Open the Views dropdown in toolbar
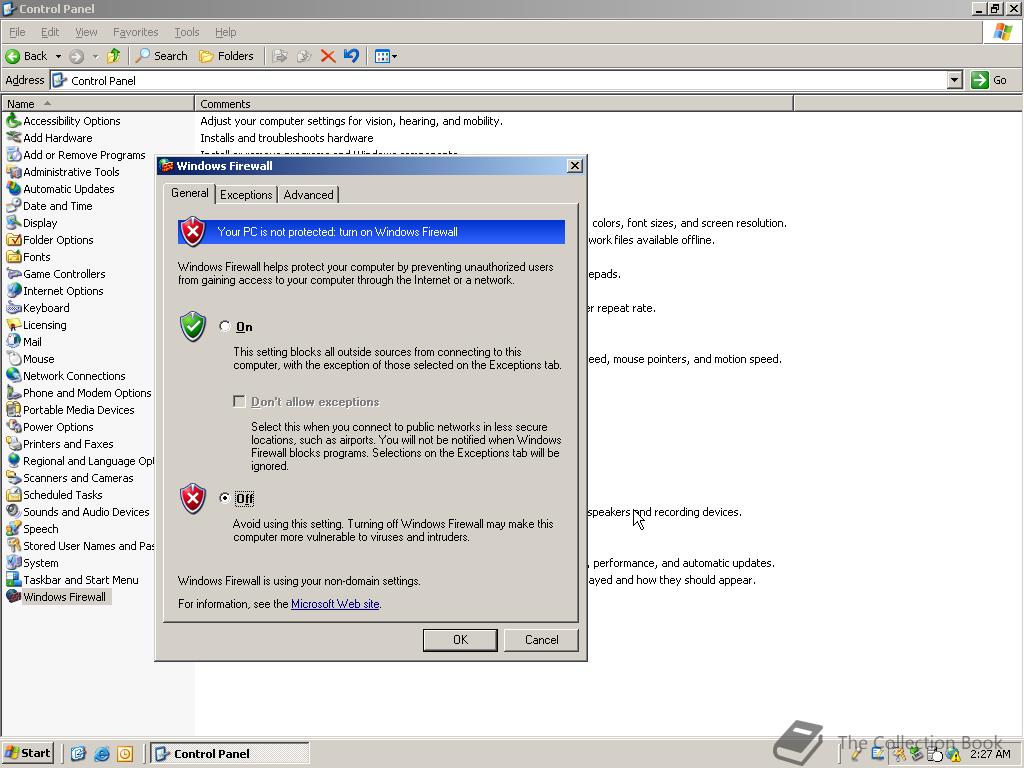The height and width of the screenshot is (768, 1024). click(x=386, y=56)
